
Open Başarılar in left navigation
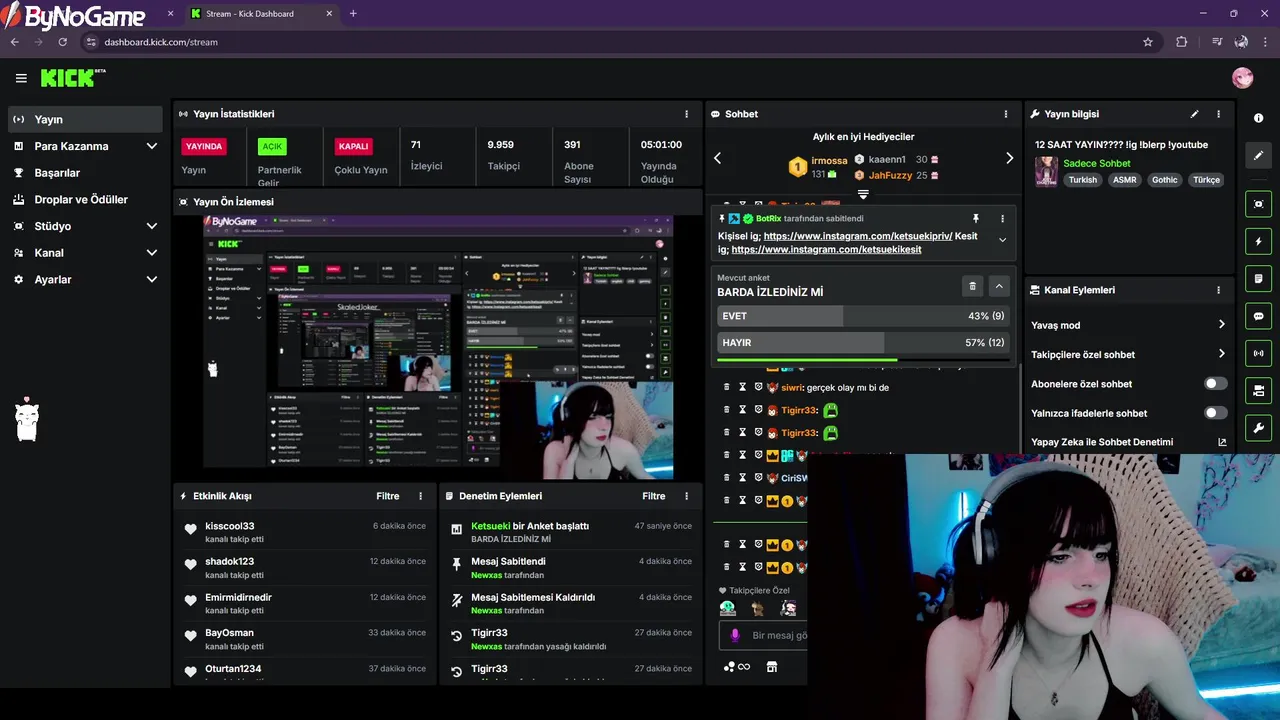click(x=85, y=173)
